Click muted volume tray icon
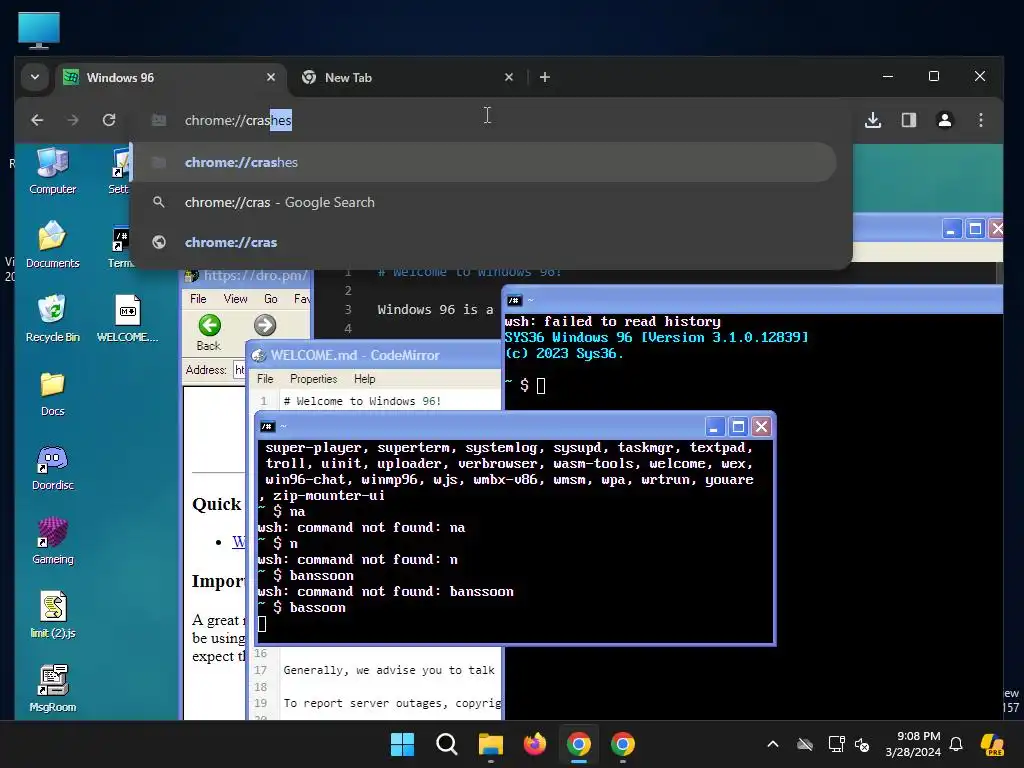Viewport: 1024px width, 768px height. 862,744
